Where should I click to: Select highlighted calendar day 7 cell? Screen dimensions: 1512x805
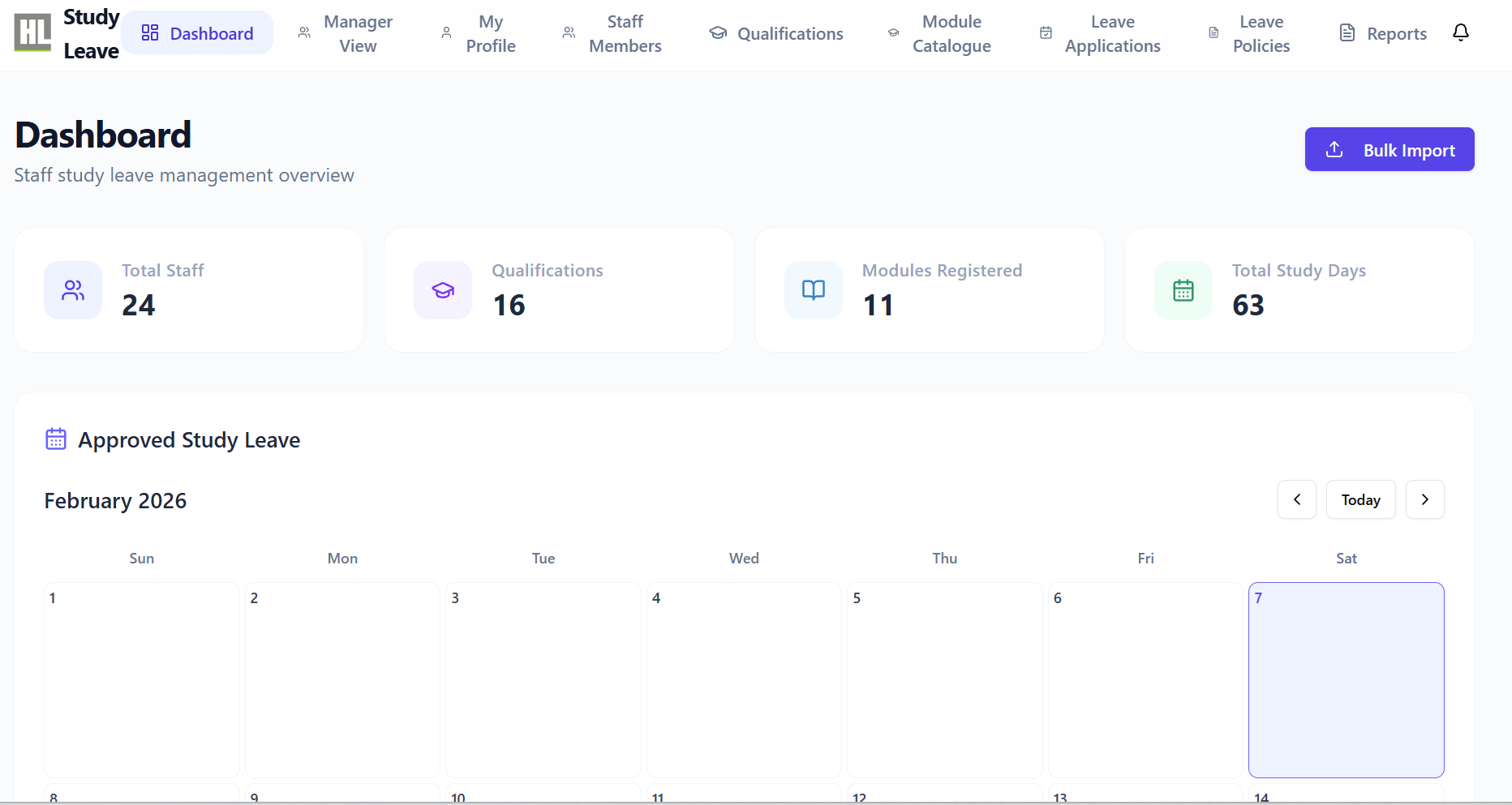(1347, 680)
